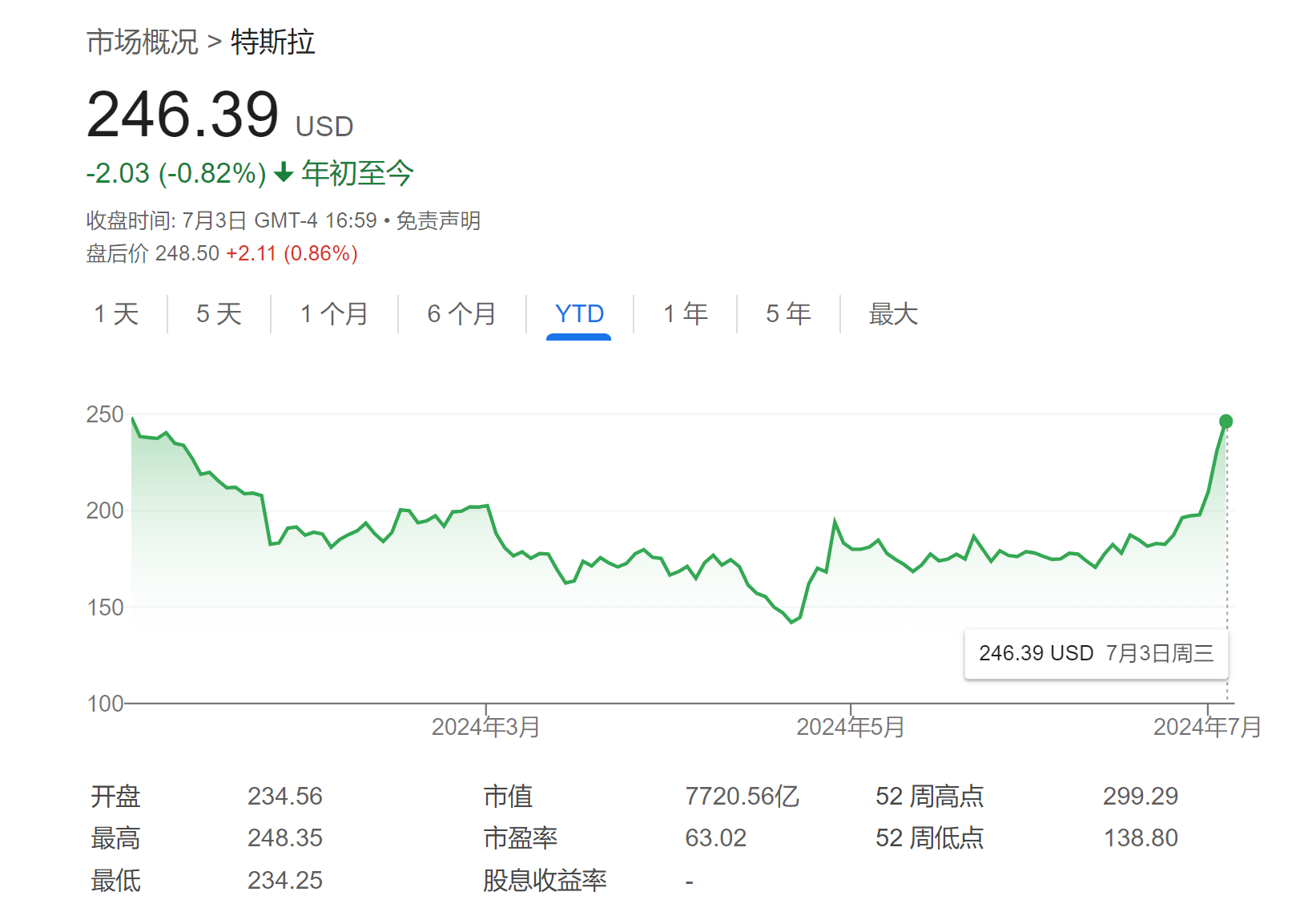Click the 52 周低点 label
Image resolution: width=1316 pixels, height=916 pixels.
929,837
